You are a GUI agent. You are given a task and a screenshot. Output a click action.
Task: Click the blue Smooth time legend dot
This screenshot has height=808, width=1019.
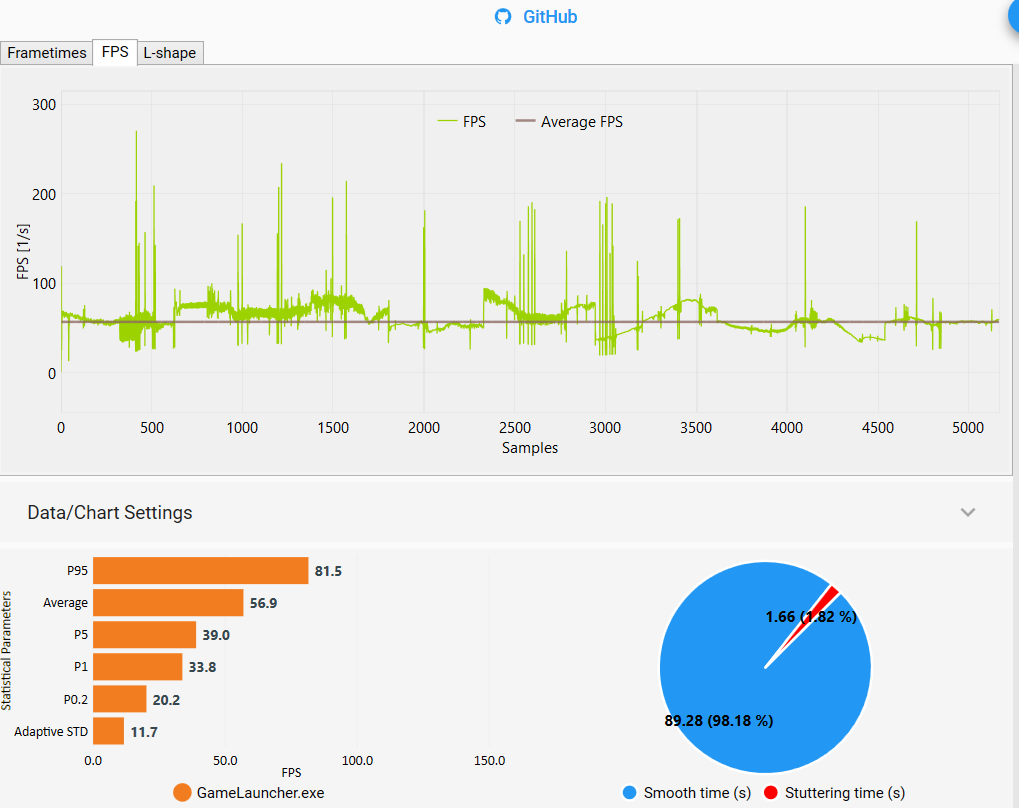pyautogui.click(x=629, y=792)
